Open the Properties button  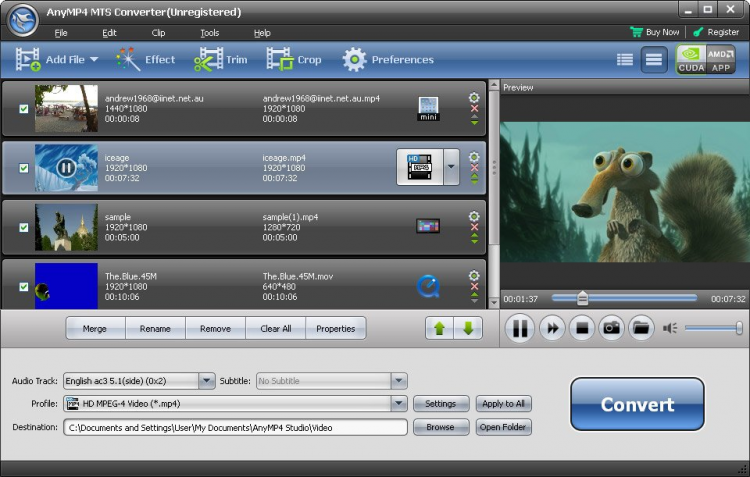336,329
